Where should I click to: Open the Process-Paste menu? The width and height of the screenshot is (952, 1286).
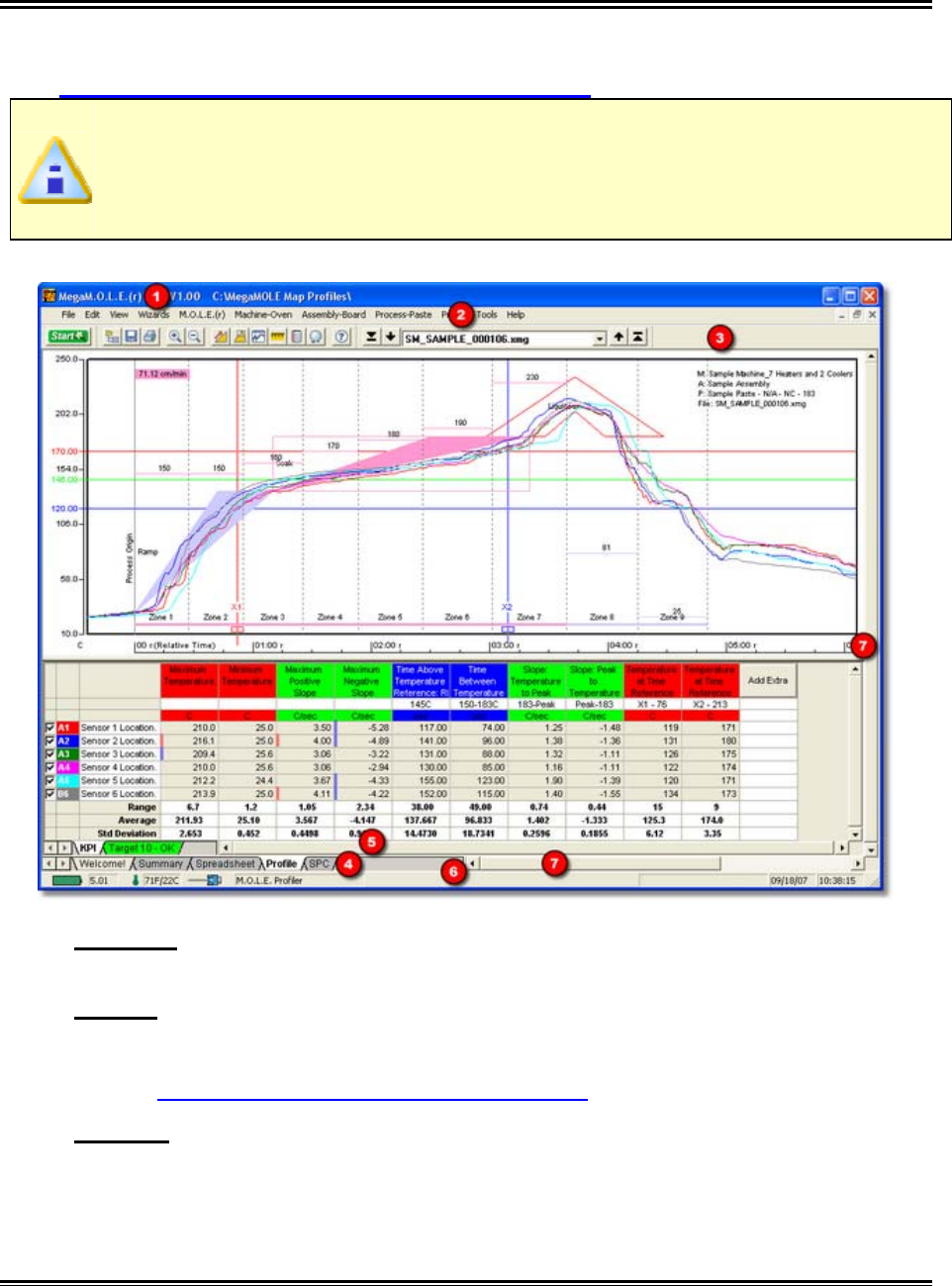(403, 315)
